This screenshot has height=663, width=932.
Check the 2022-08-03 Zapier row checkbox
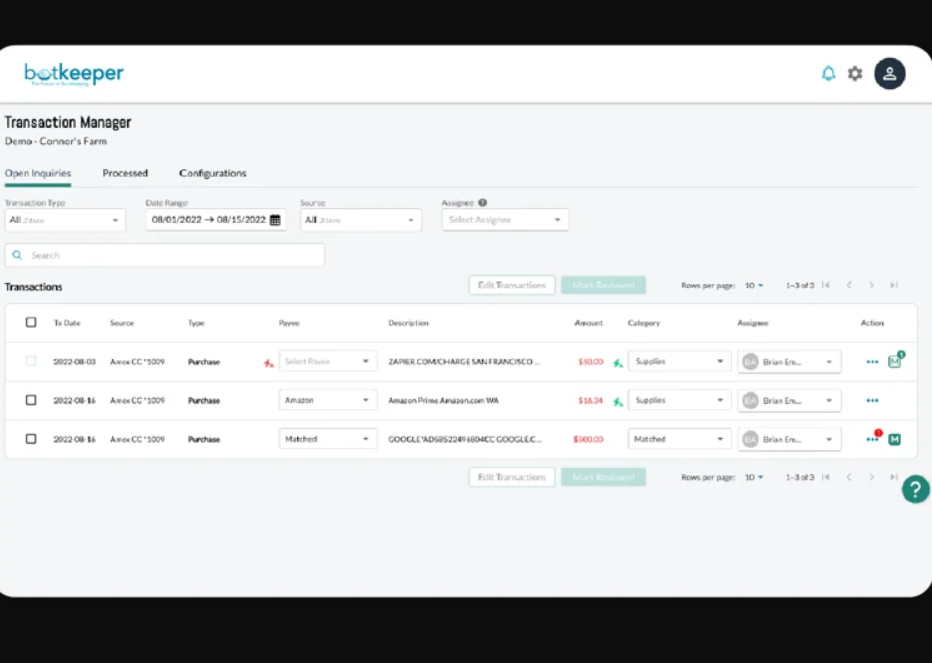[x=31, y=361]
